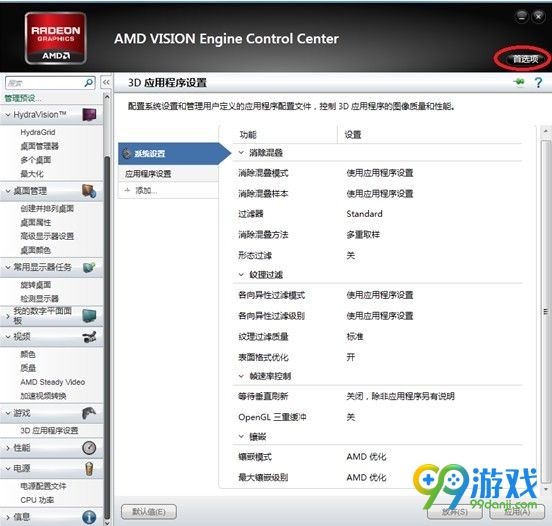Viewport: 552px width, 526px height.
Task: Click the 默认值(E) defaults button
Action: tap(149, 512)
